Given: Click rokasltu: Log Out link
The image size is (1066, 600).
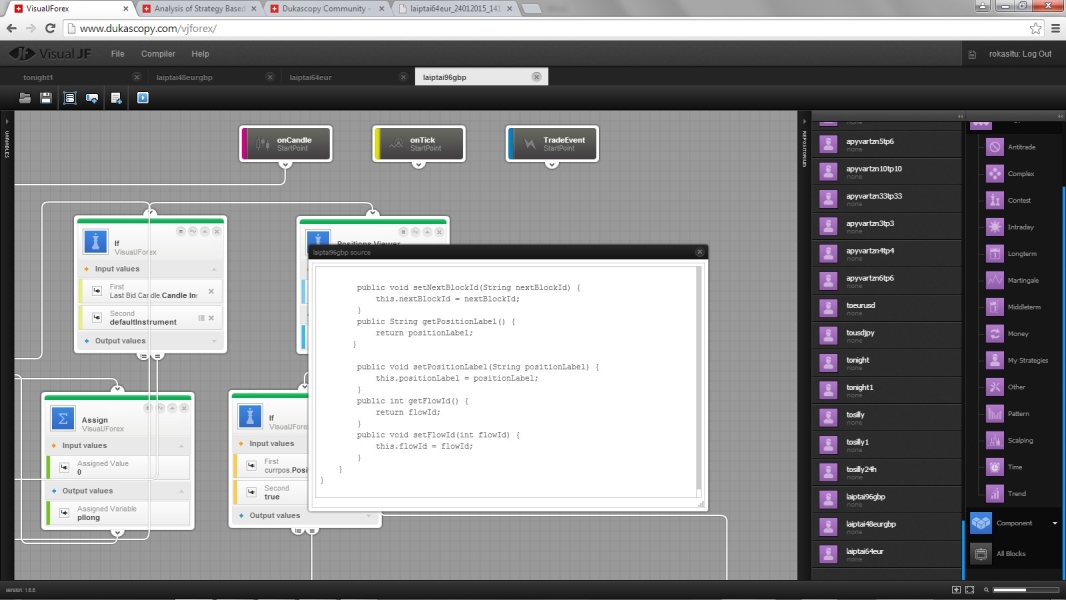Looking at the screenshot, I should click(x=1020, y=54).
